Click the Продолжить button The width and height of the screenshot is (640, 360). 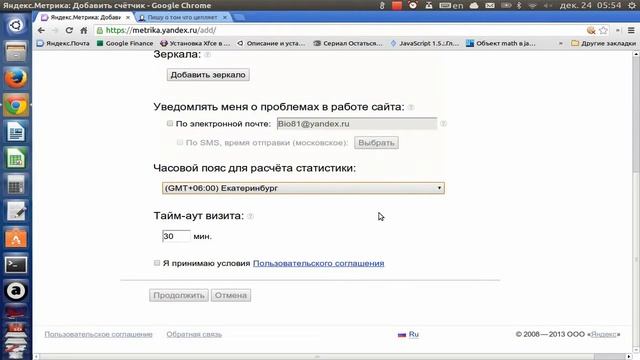pos(179,295)
